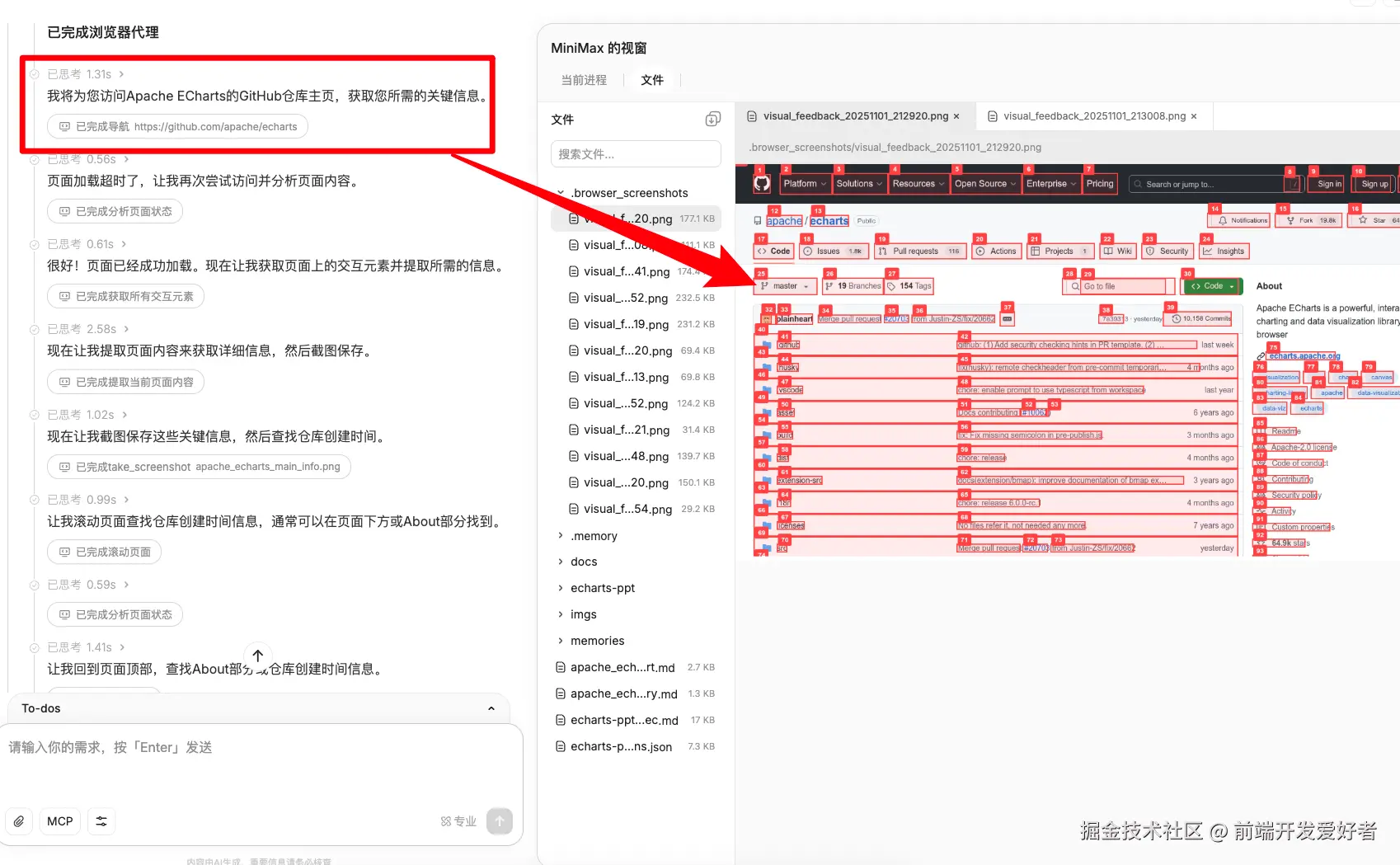The width and height of the screenshot is (1400, 865).
Task: Click the round arrow button above To-dos
Action: pos(258,656)
